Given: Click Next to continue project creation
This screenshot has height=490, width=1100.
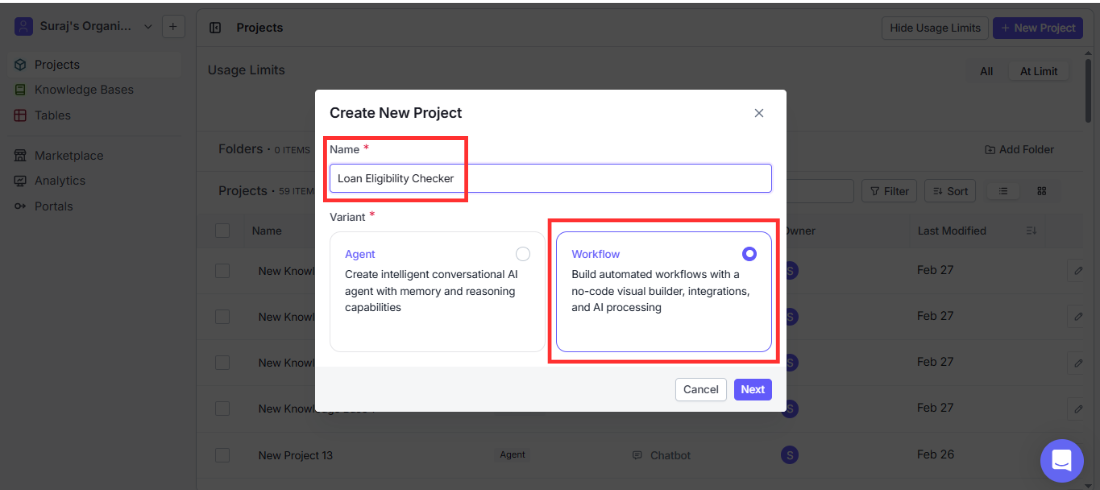Looking at the screenshot, I should pyautogui.click(x=753, y=390).
